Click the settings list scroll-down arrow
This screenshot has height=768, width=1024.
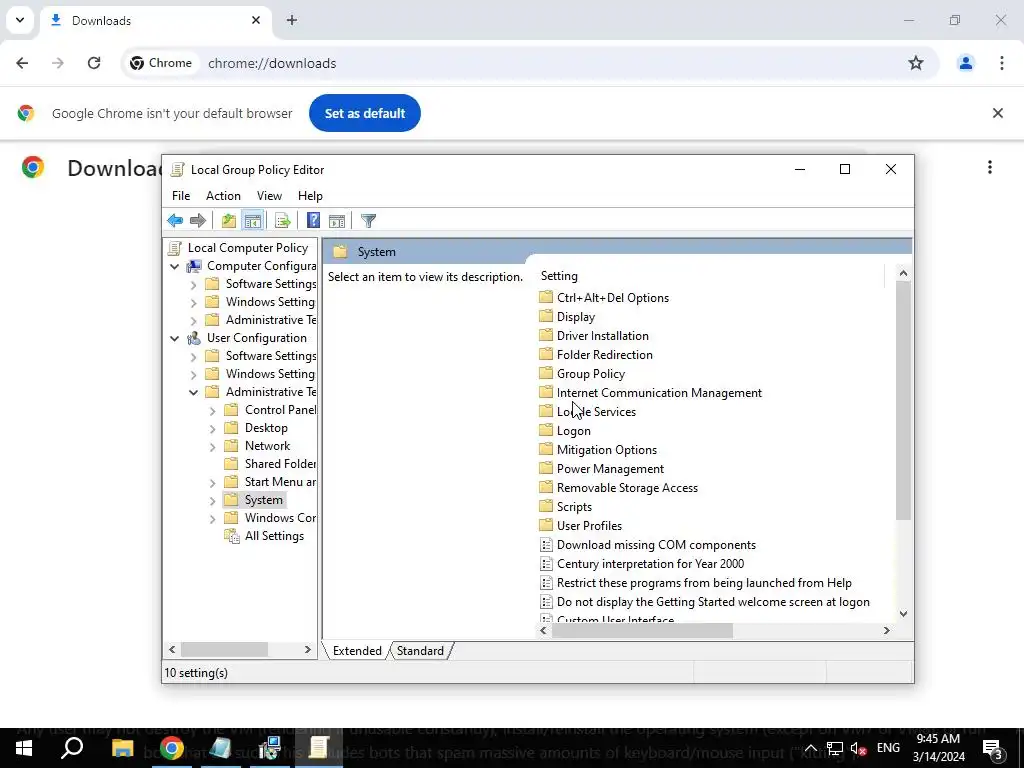coord(903,614)
